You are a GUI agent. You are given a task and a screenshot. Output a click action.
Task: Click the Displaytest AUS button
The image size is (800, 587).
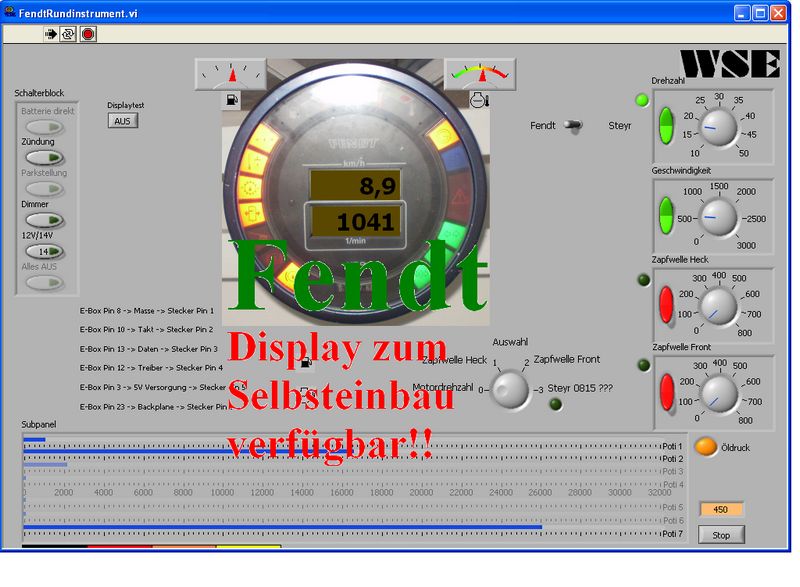coord(122,121)
